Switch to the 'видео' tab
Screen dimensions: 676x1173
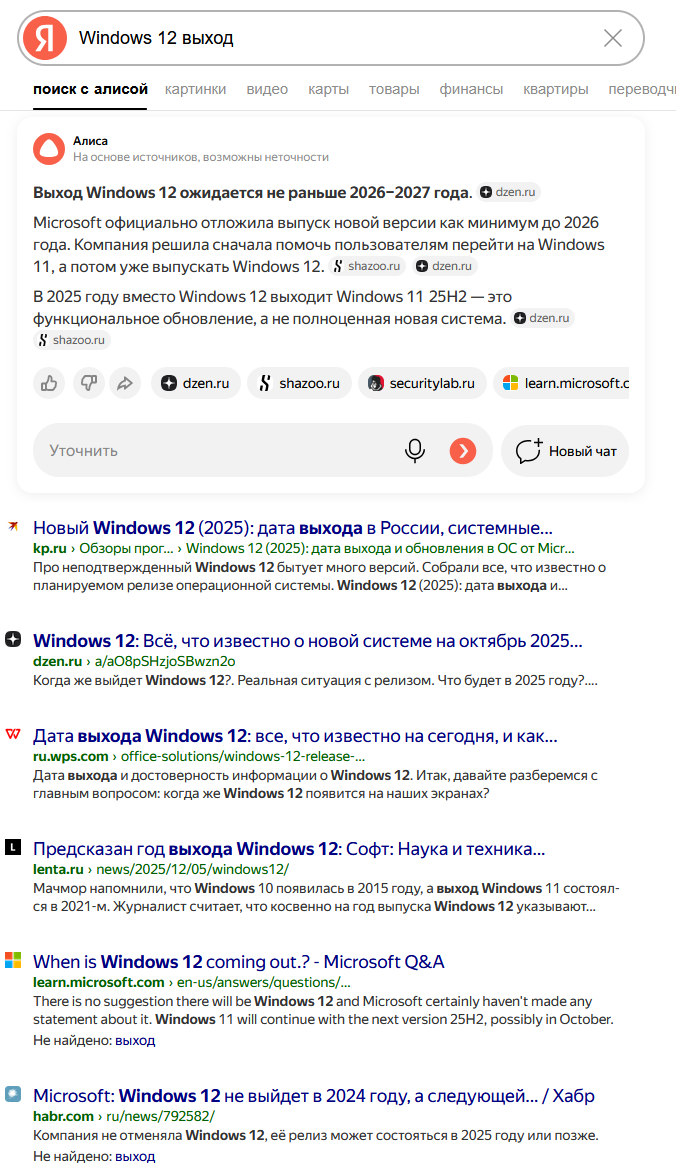[x=267, y=89]
